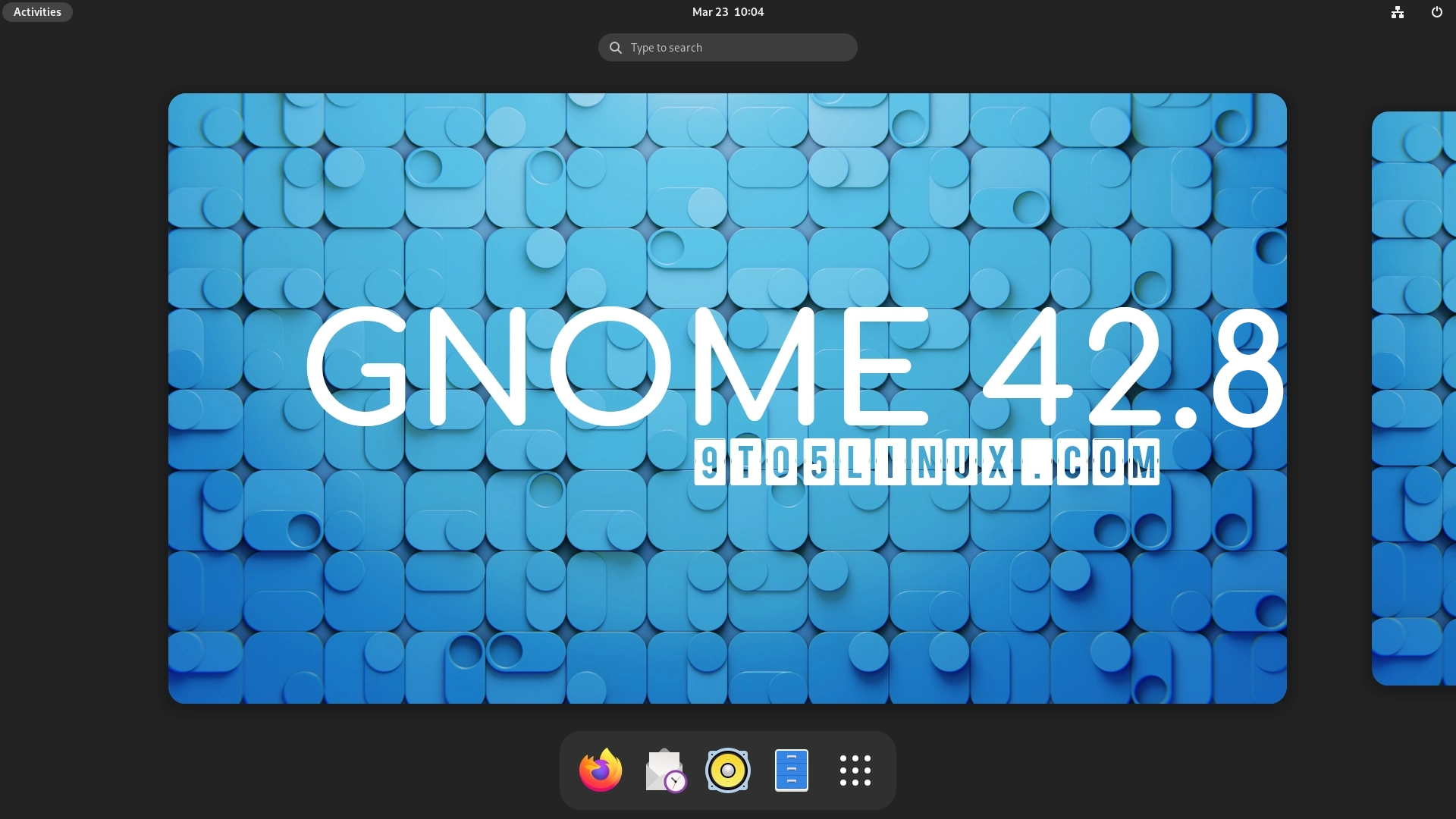This screenshot has width=1456, height=819.
Task: Open the system status menu
Action: (x=1416, y=12)
